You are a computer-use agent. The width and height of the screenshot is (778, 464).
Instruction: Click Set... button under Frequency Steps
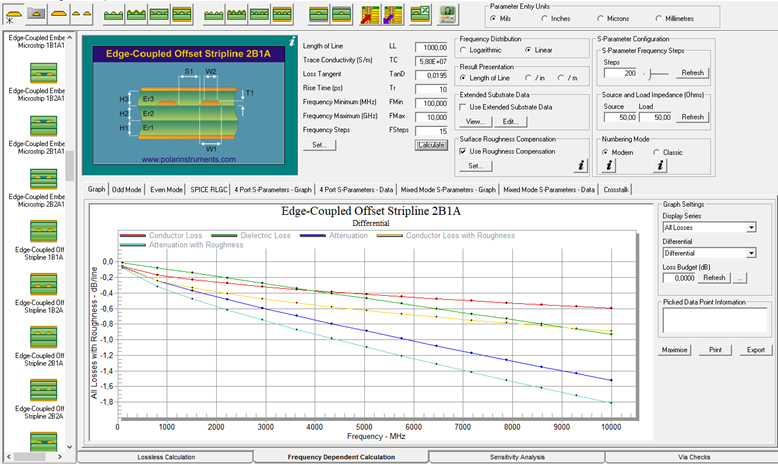point(320,145)
